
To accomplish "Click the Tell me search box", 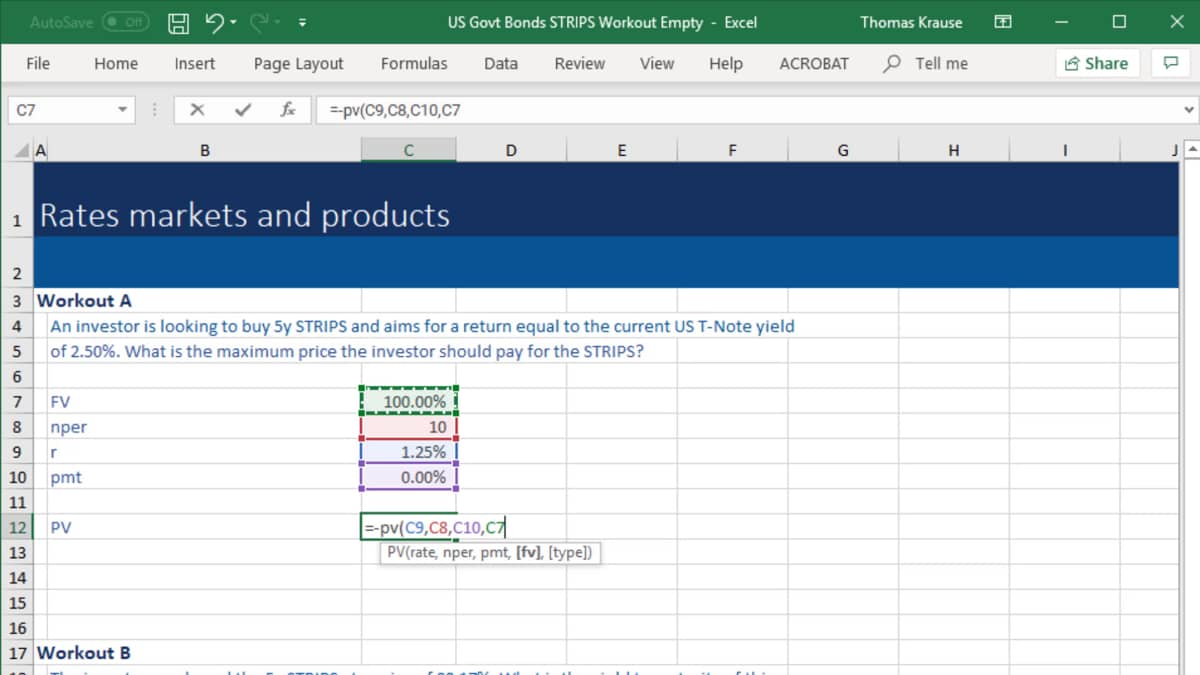I will [940, 63].
